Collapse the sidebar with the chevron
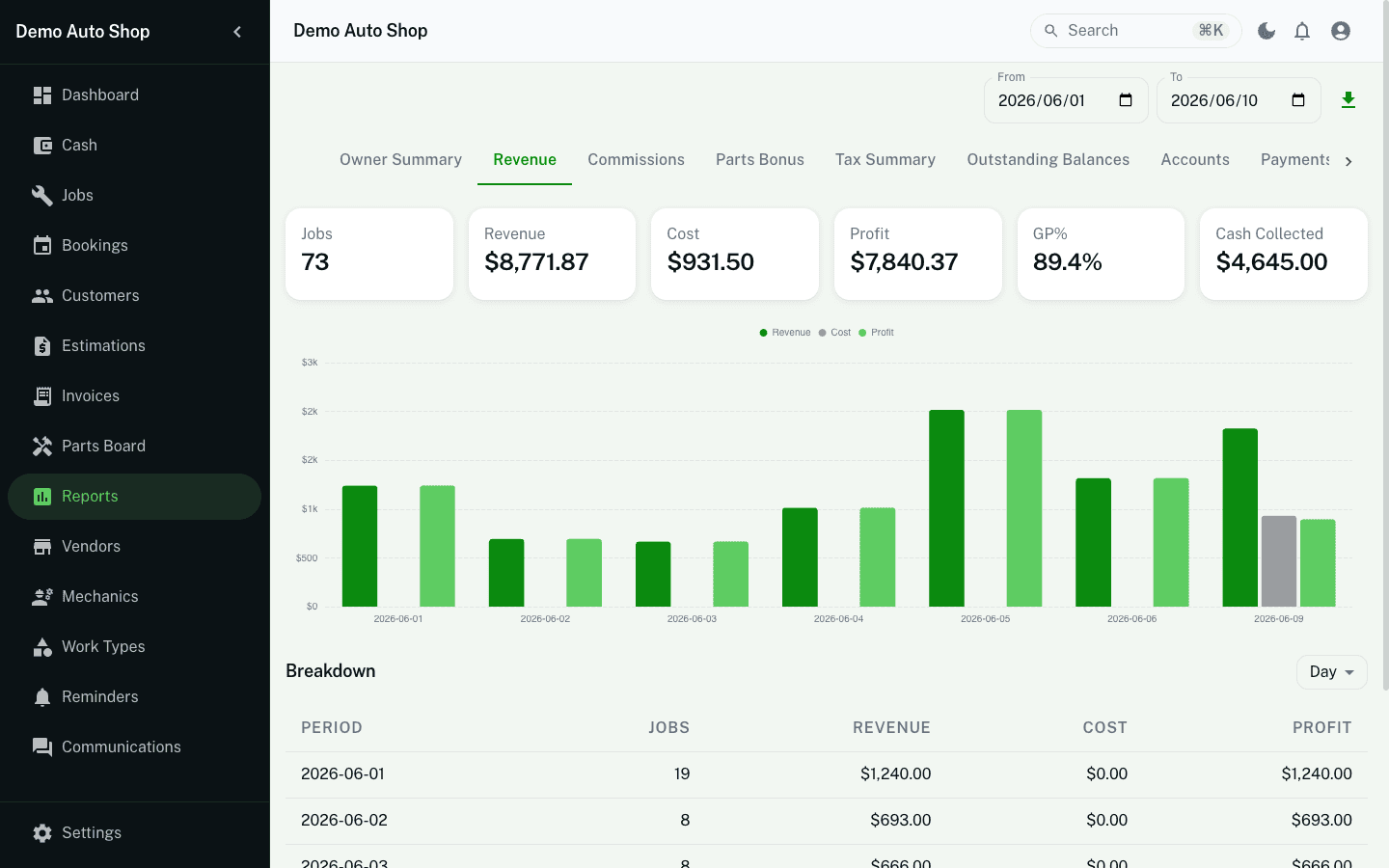The height and width of the screenshot is (868, 1389). coord(237,32)
